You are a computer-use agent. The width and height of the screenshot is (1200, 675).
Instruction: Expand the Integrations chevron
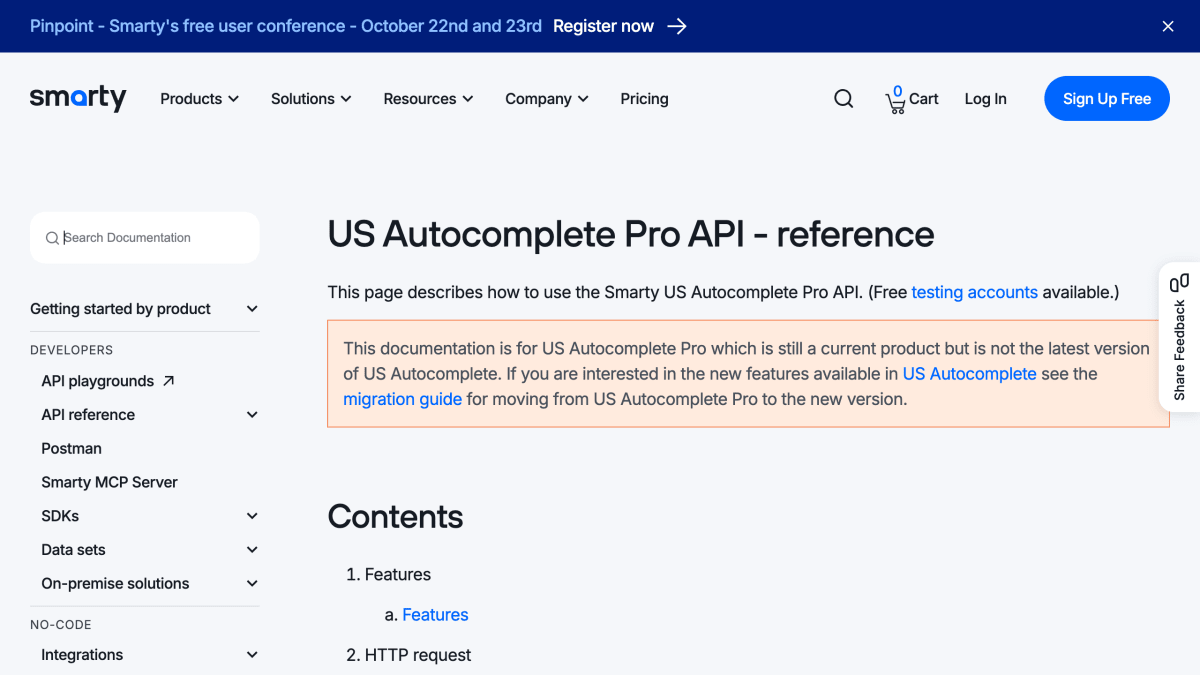[x=252, y=655]
